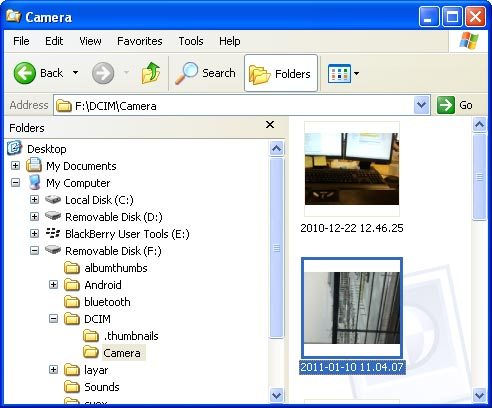492x408 pixels.
Task: Toggle the Folders pane button
Action: tap(281, 73)
